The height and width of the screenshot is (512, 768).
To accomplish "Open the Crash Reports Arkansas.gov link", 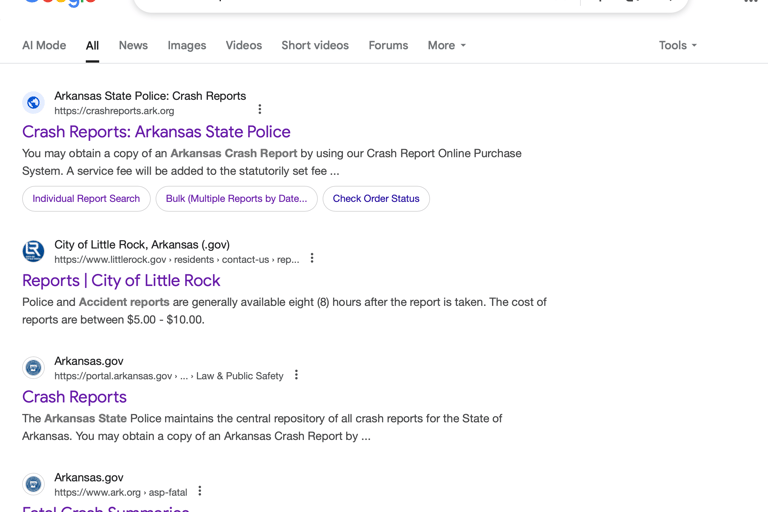I will [74, 397].
